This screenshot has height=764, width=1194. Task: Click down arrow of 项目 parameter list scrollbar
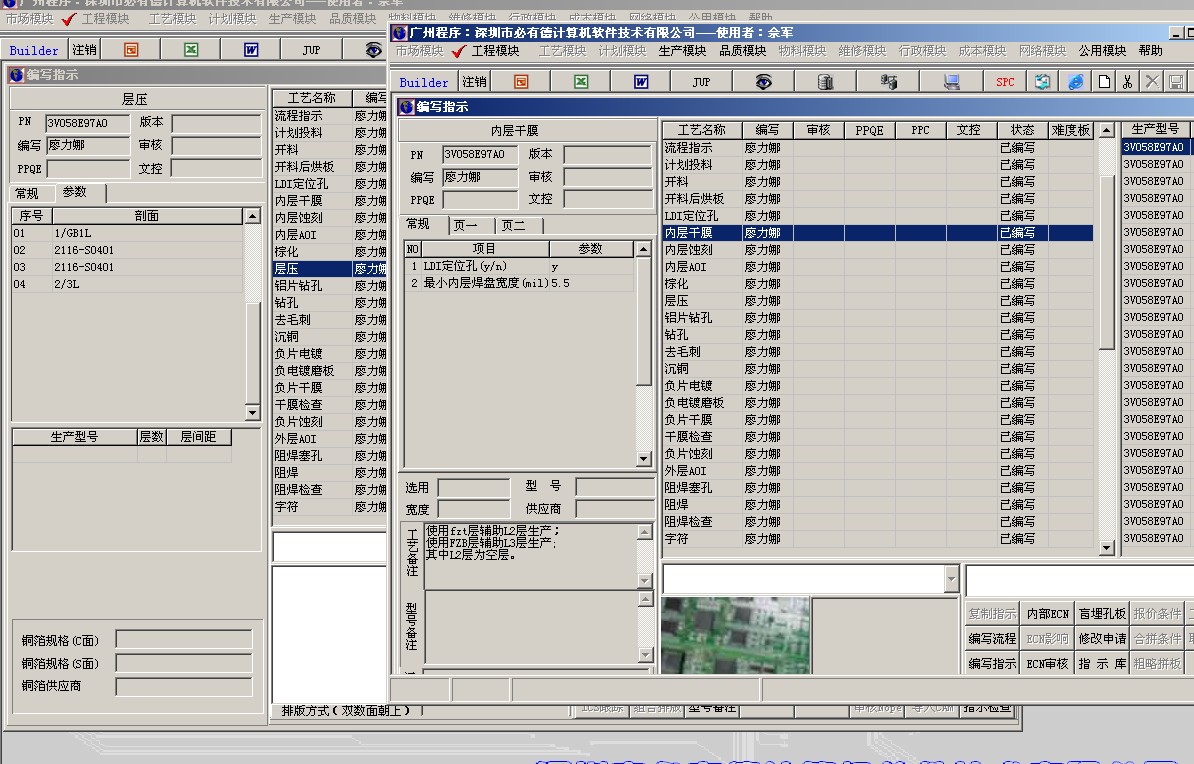tap(643, 459)
